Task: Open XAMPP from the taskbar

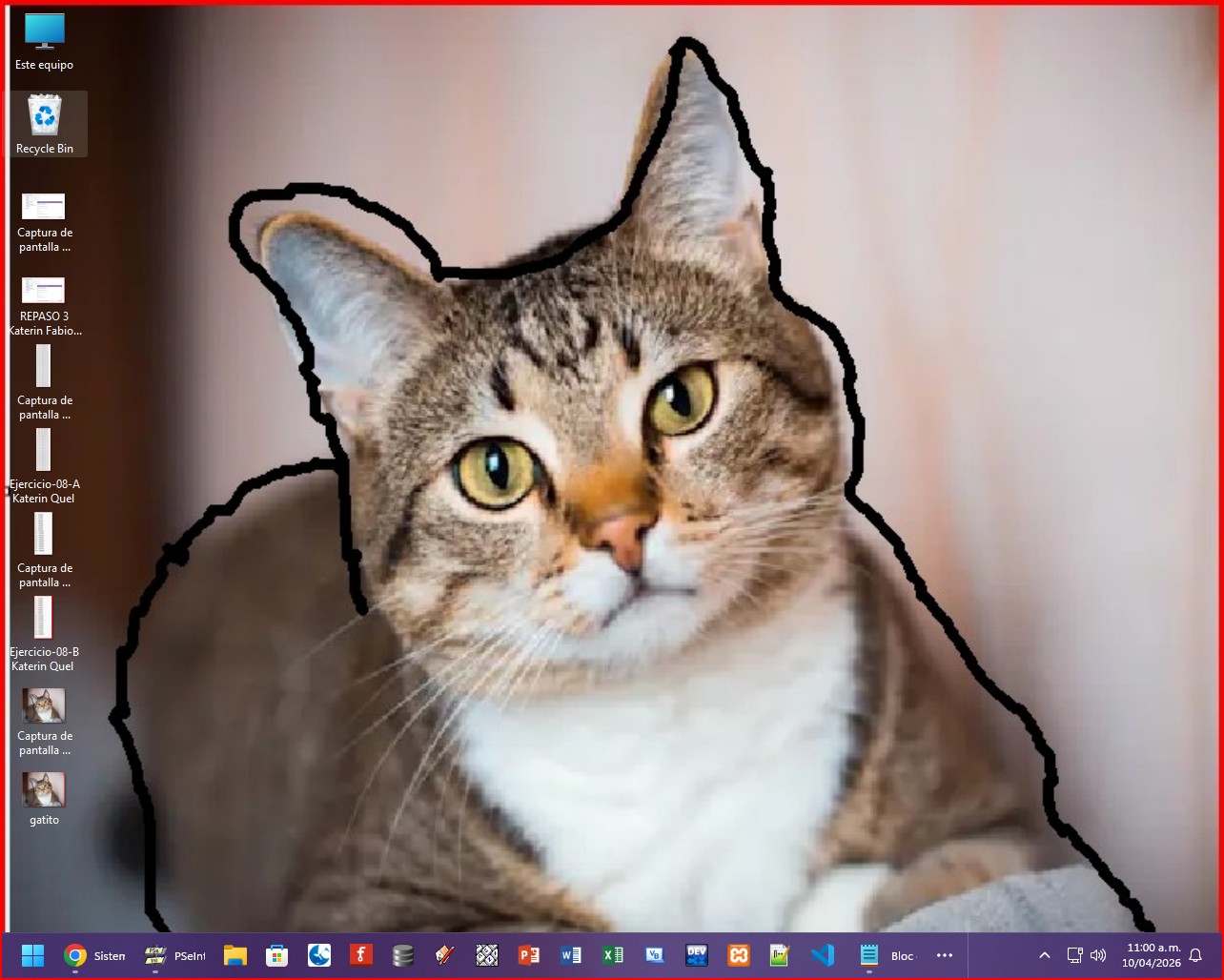Action: point(739,955)
